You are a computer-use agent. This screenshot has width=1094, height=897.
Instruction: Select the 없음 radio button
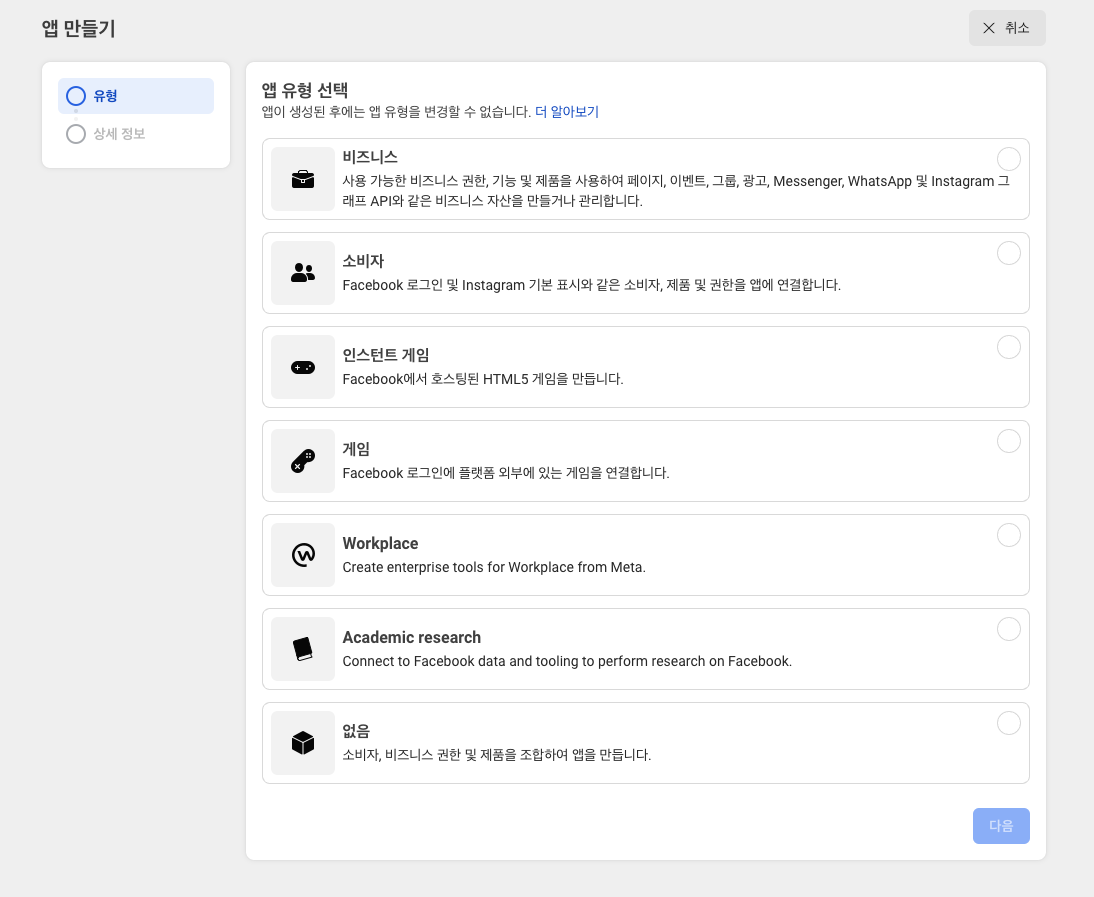1009,723
